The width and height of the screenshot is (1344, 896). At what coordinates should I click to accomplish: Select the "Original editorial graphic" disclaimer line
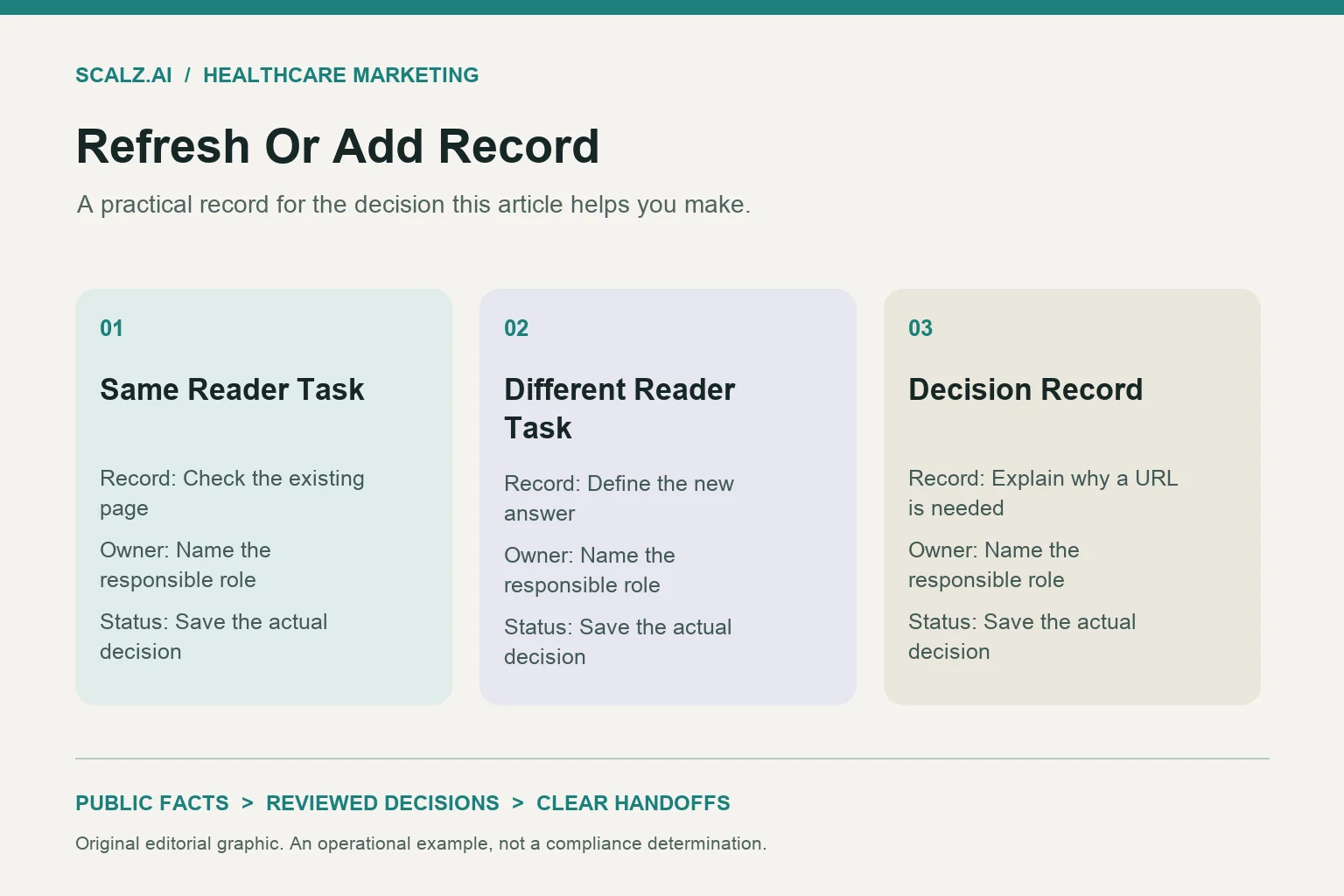pyautogui.click(x=421, y=843)
